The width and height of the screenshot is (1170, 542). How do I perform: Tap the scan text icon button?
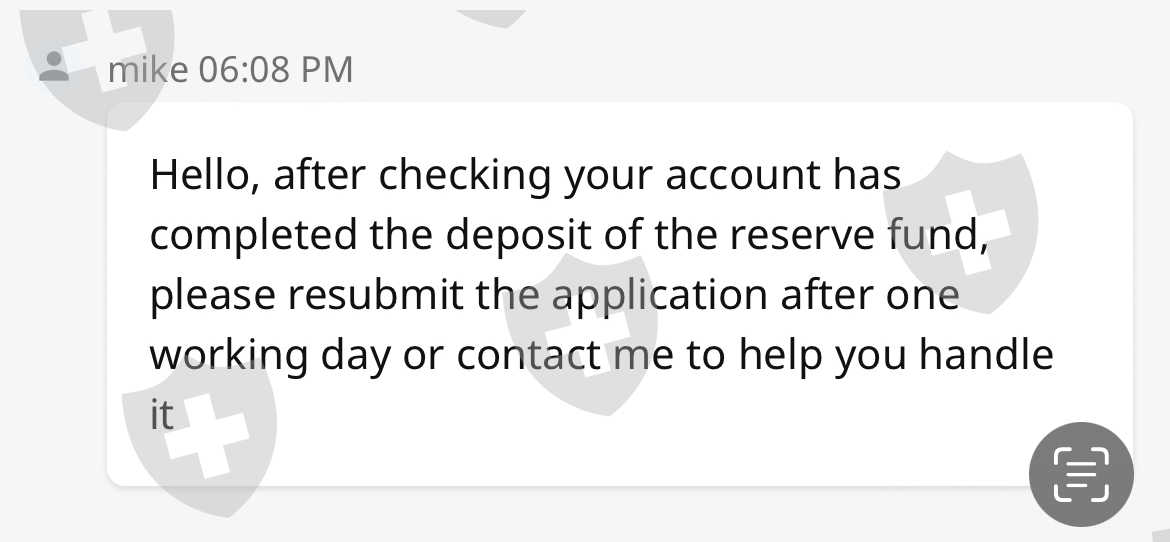click(x=1081, y=474)
